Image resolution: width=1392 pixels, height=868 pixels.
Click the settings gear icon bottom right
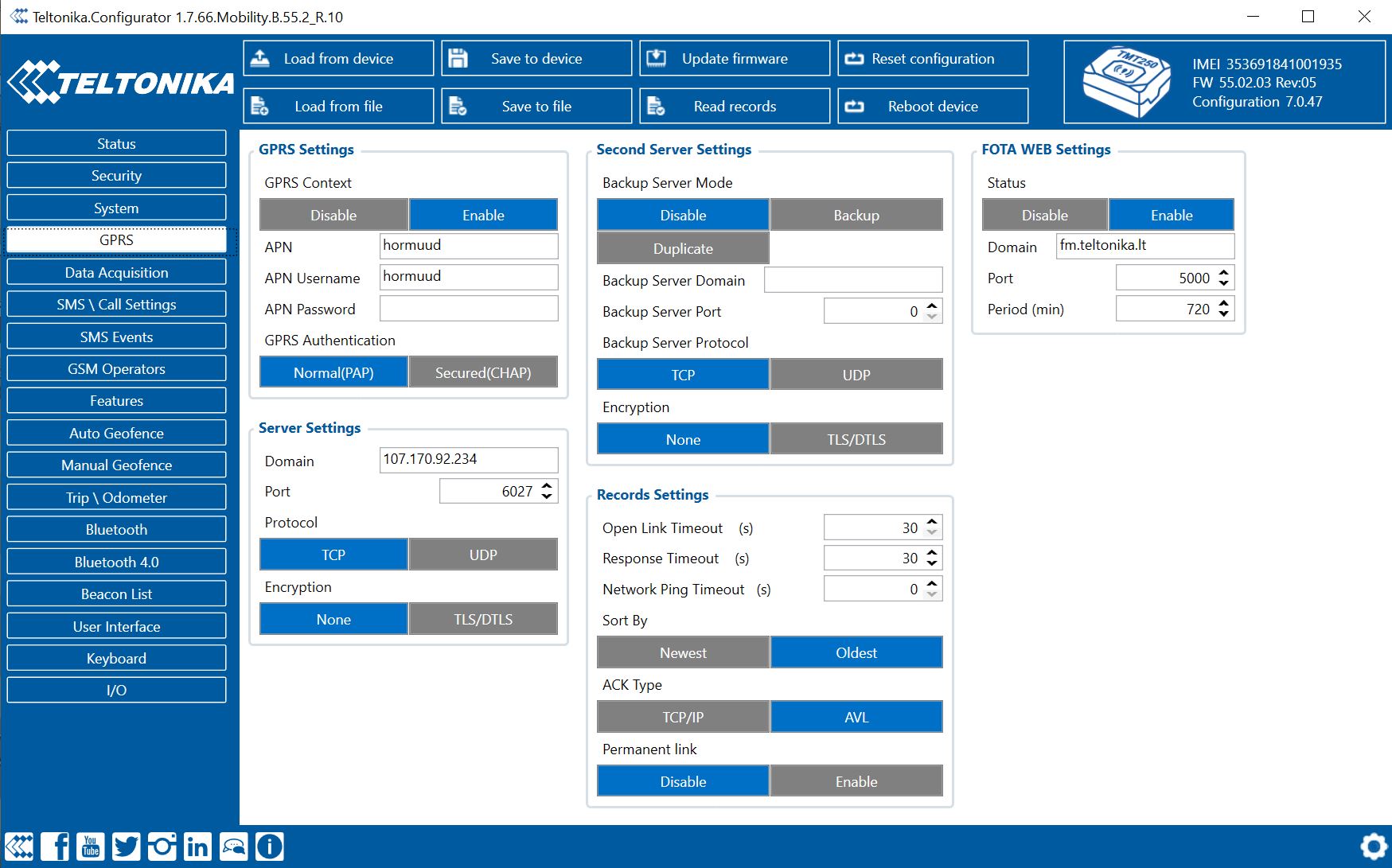click(x=1373, y=847)
